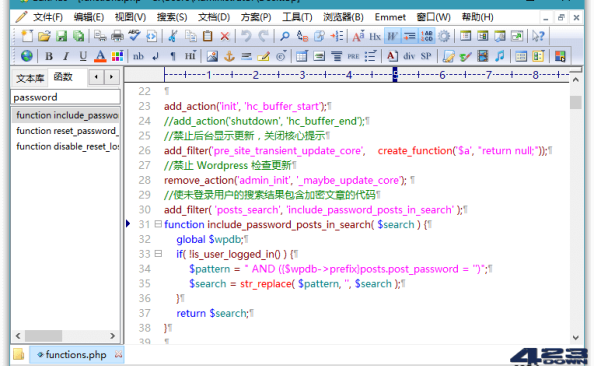Save the current file with disk icon

pos(61,36)
